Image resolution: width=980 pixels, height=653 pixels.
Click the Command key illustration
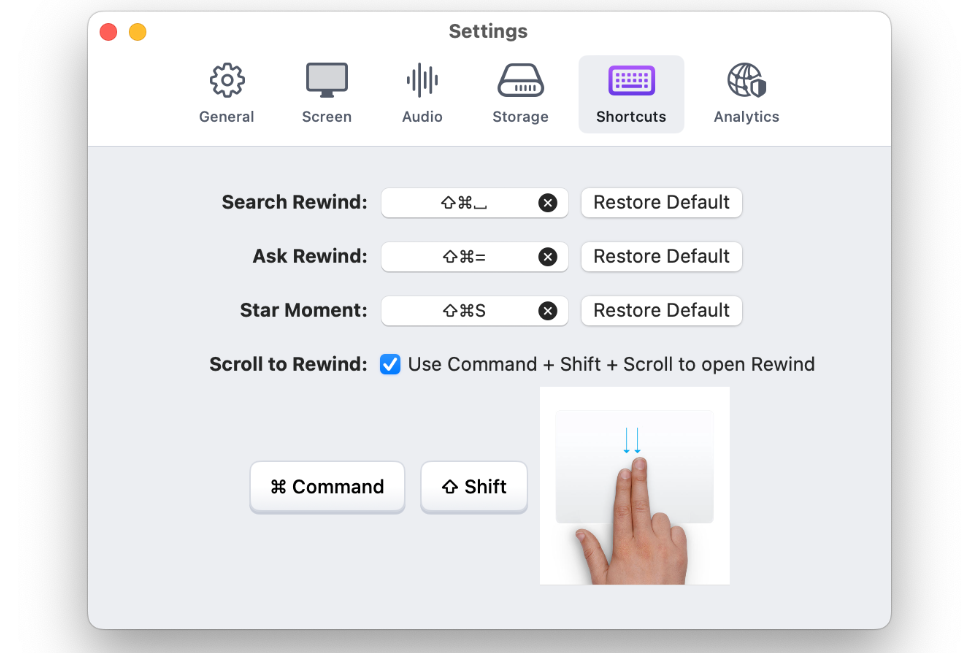[328, 487]
